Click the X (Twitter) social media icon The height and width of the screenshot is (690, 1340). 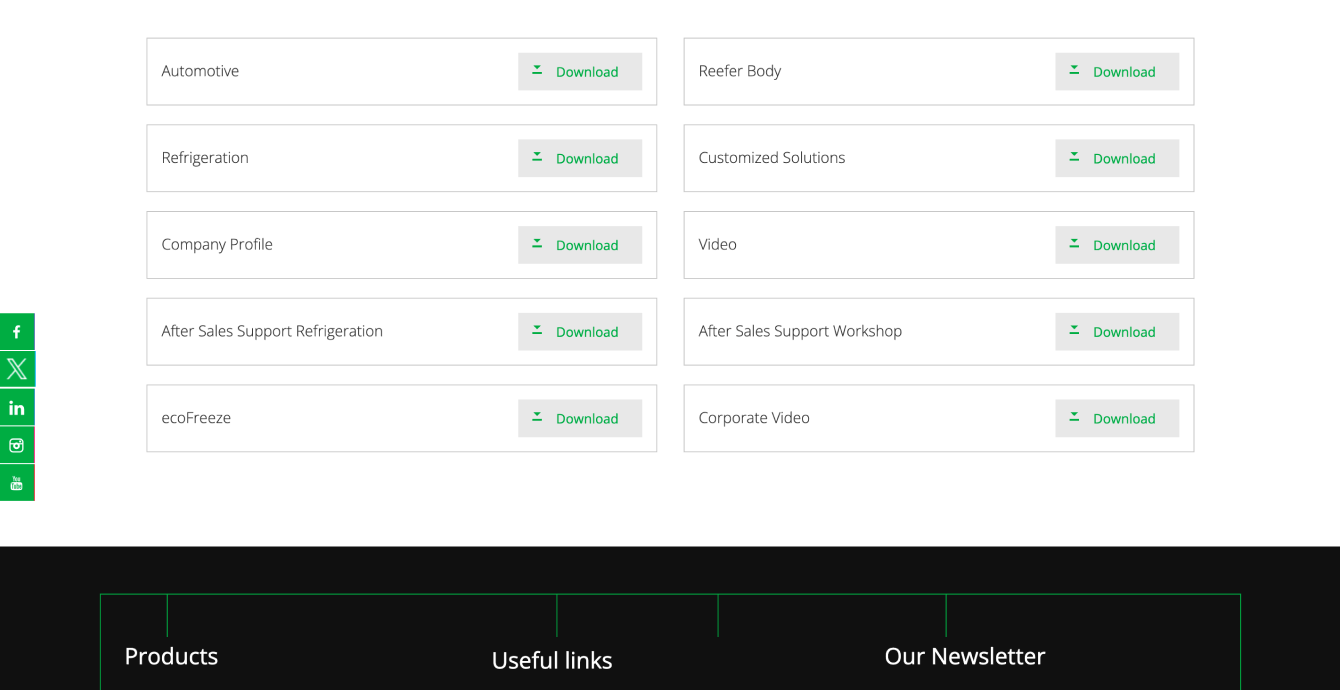click(x=17, y=368)
